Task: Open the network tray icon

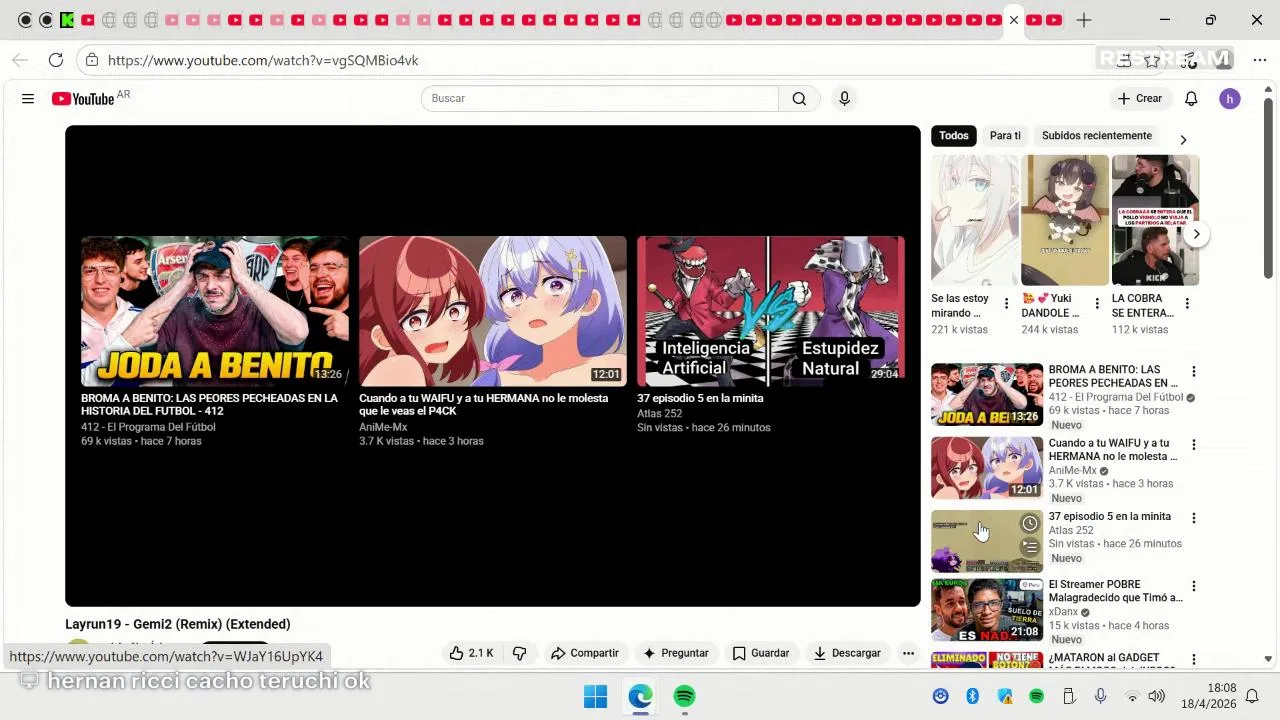Action: coord(1132,696)
